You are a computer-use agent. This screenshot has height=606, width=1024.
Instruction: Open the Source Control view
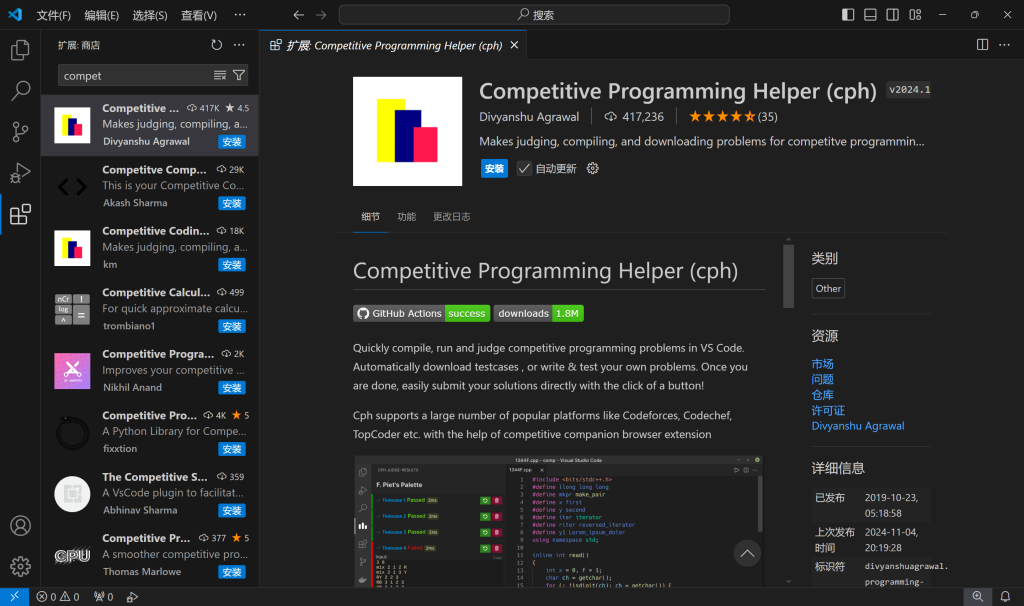click(20, 132)
